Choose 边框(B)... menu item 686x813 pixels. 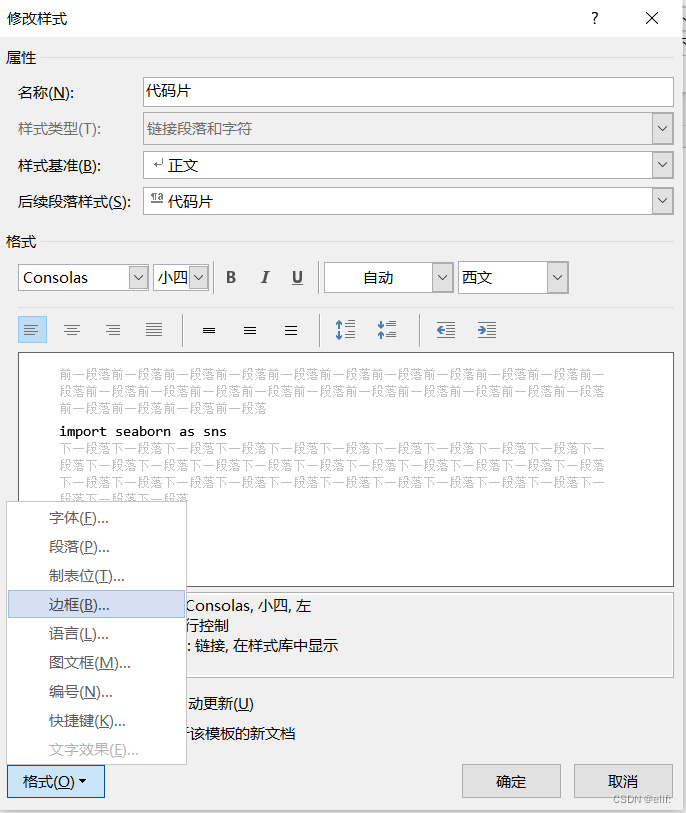(96, 604)
